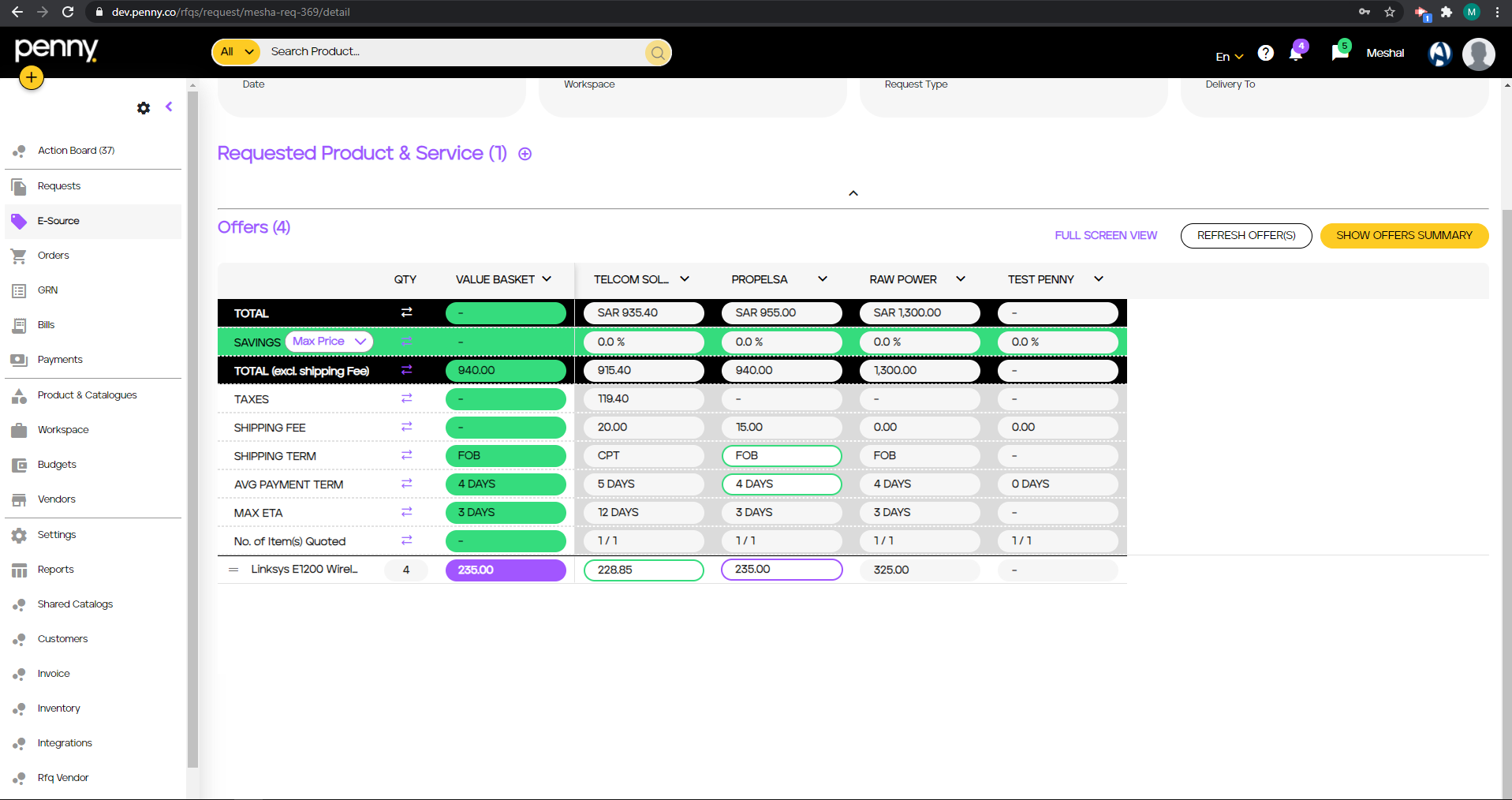Click the Meshal username

[x=1385, y=53]
